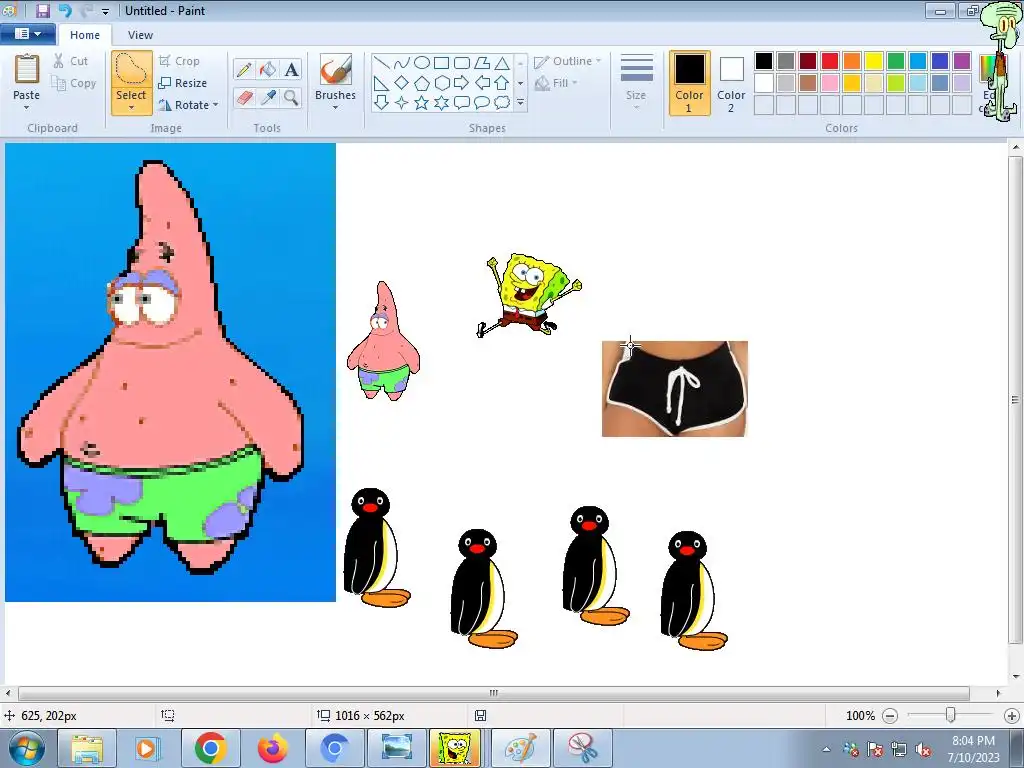Choose the Left arrow shape
This screenshot has width=1024, height=768.
[x=482, y=83]
